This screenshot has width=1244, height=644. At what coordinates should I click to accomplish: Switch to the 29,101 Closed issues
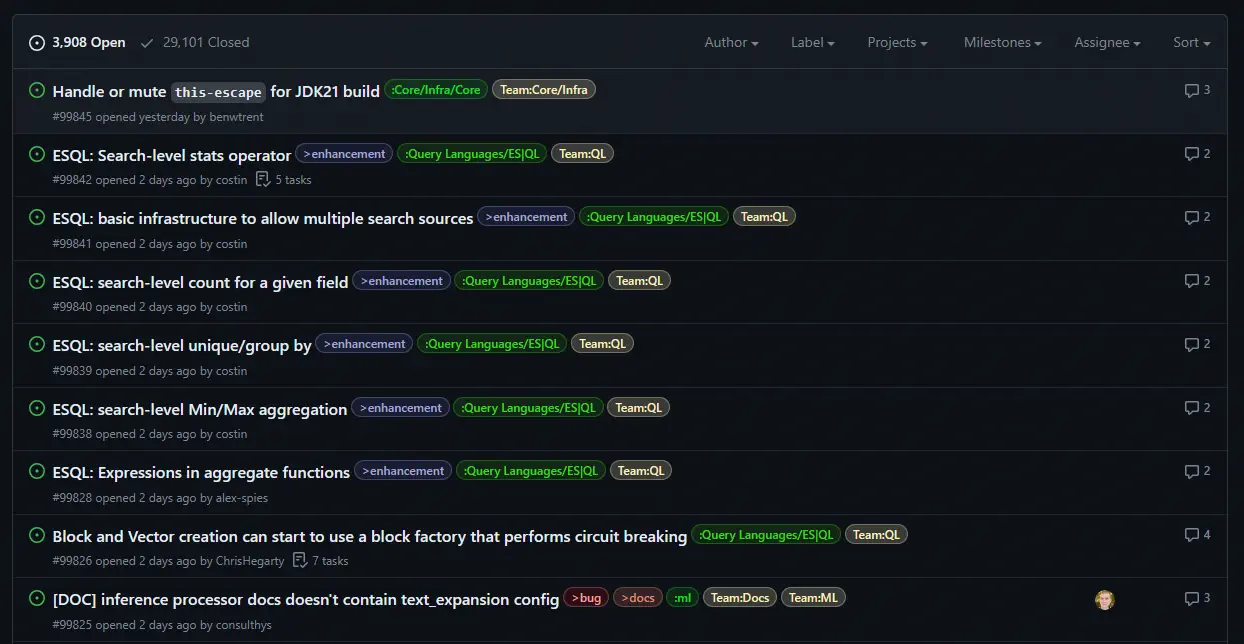coord(195,42)
